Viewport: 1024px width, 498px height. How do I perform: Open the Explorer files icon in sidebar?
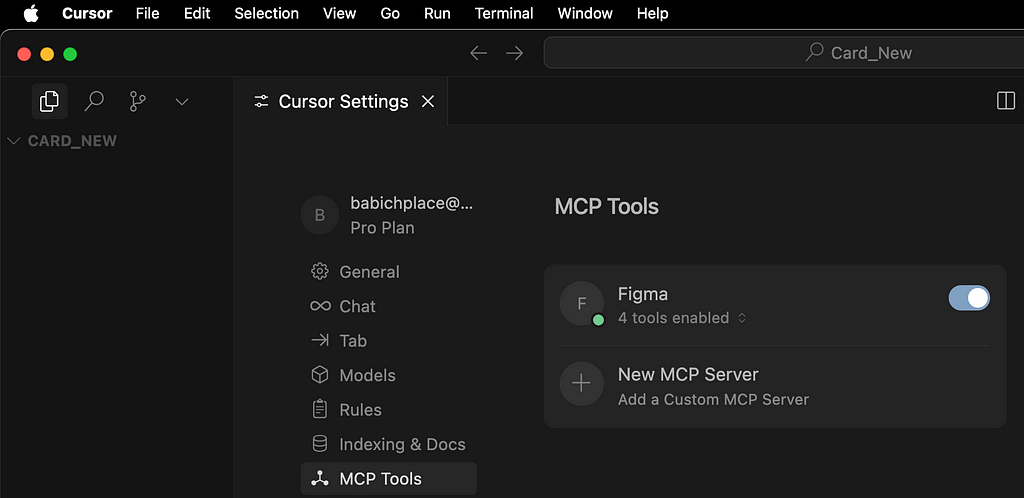[x=49, y=101]
